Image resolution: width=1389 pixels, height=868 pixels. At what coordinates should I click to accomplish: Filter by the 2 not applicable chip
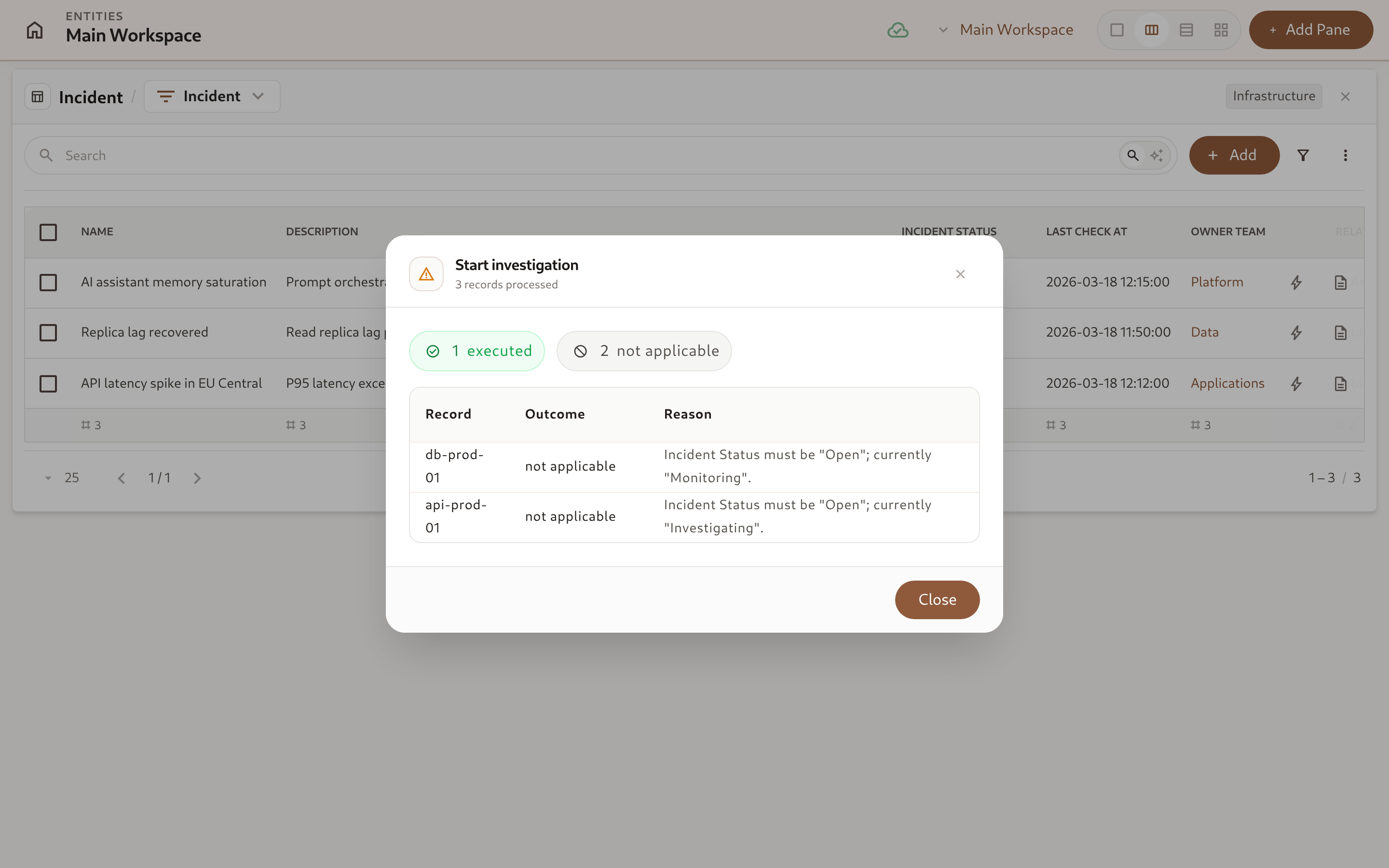click(644, 351)
